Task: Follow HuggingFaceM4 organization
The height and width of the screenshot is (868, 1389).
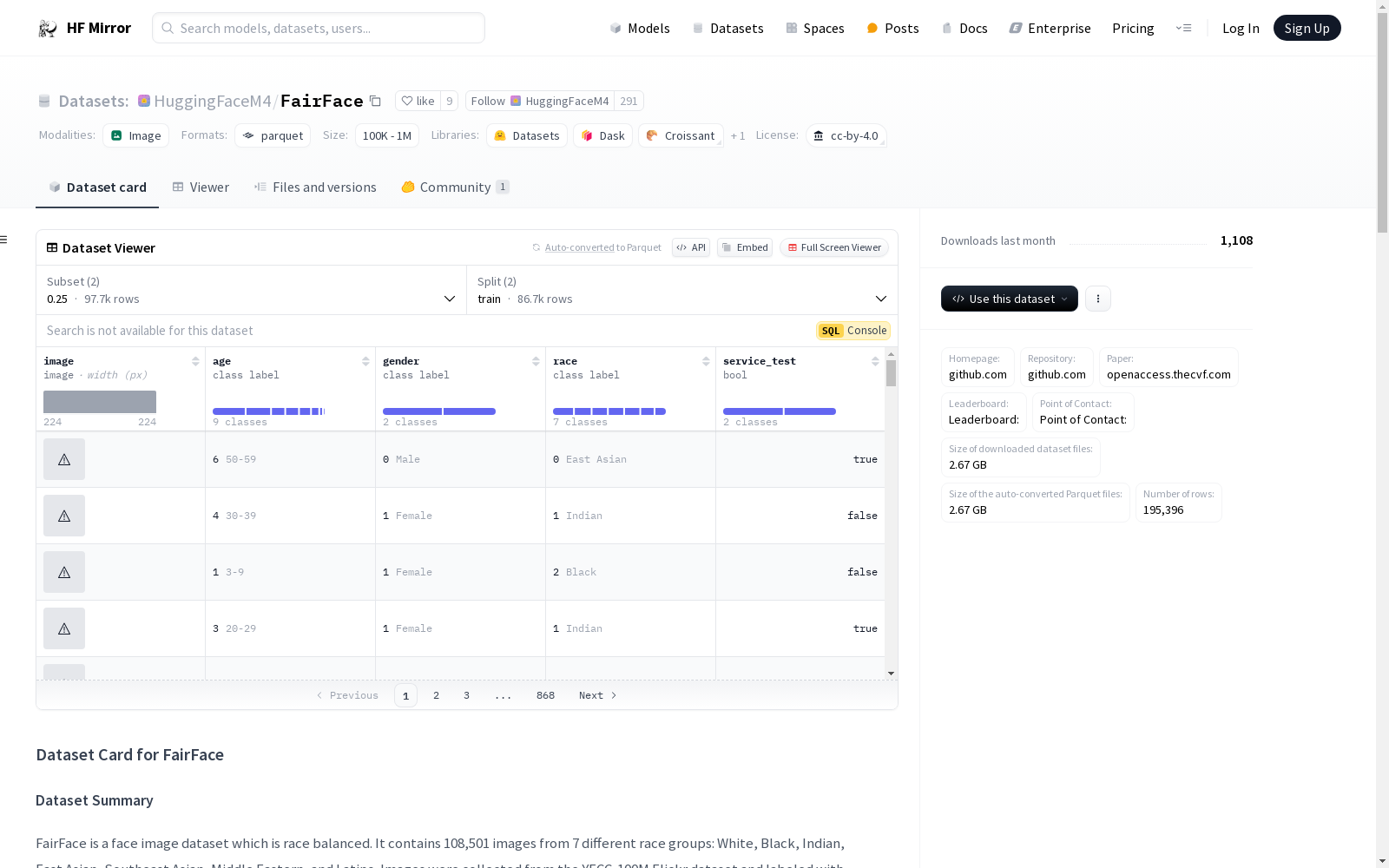Action: (x=540, y=101)
